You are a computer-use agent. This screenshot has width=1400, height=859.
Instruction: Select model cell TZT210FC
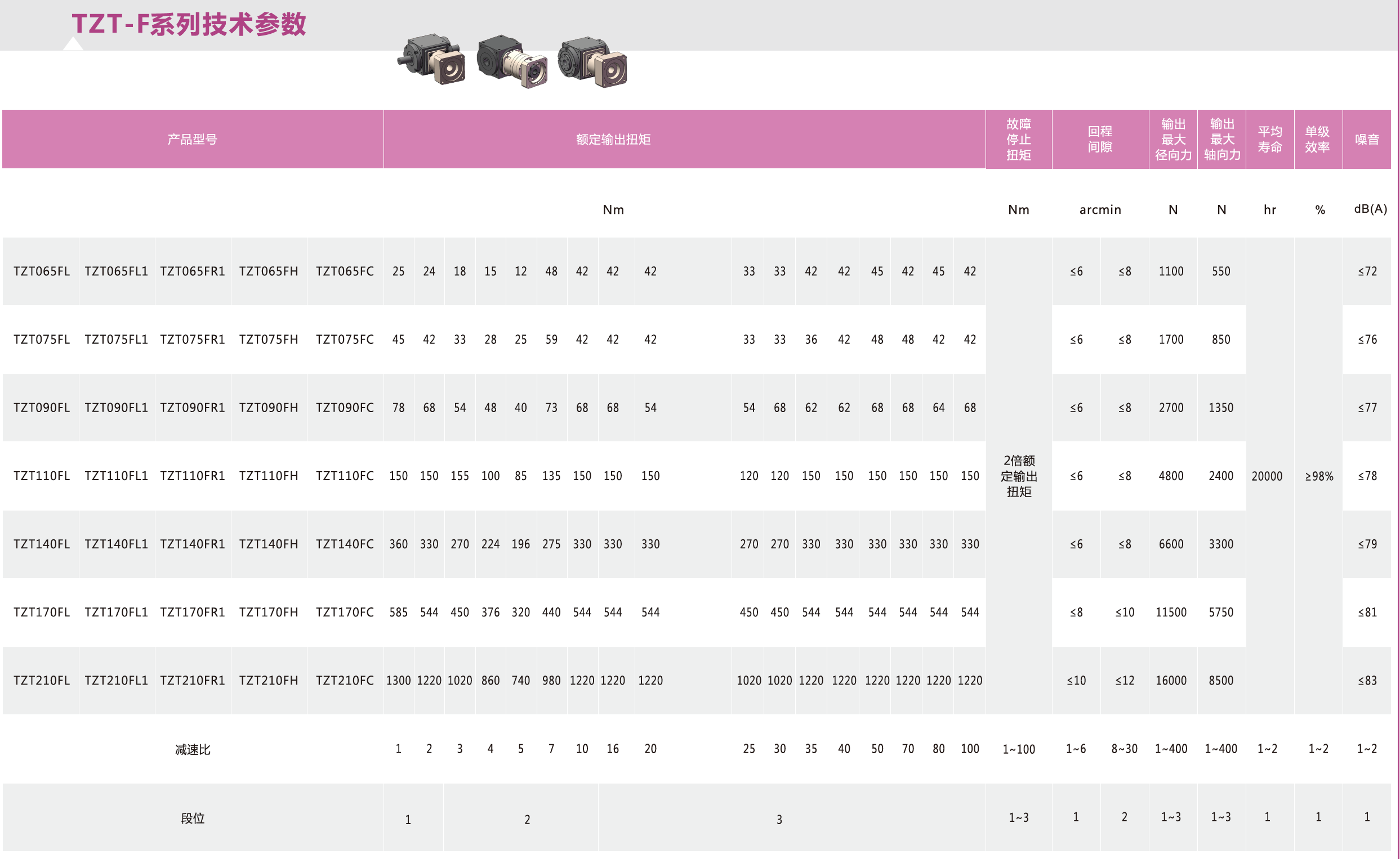(x=345, y=681)
